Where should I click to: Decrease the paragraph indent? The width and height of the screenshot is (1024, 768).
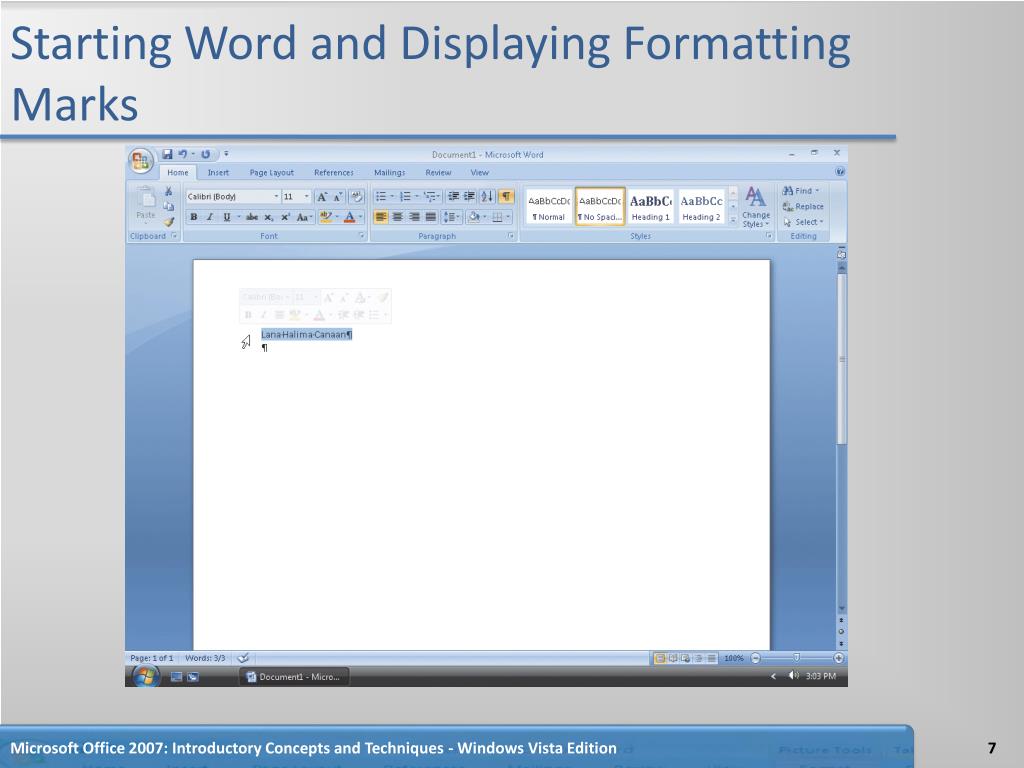click(x=453, y=197)
